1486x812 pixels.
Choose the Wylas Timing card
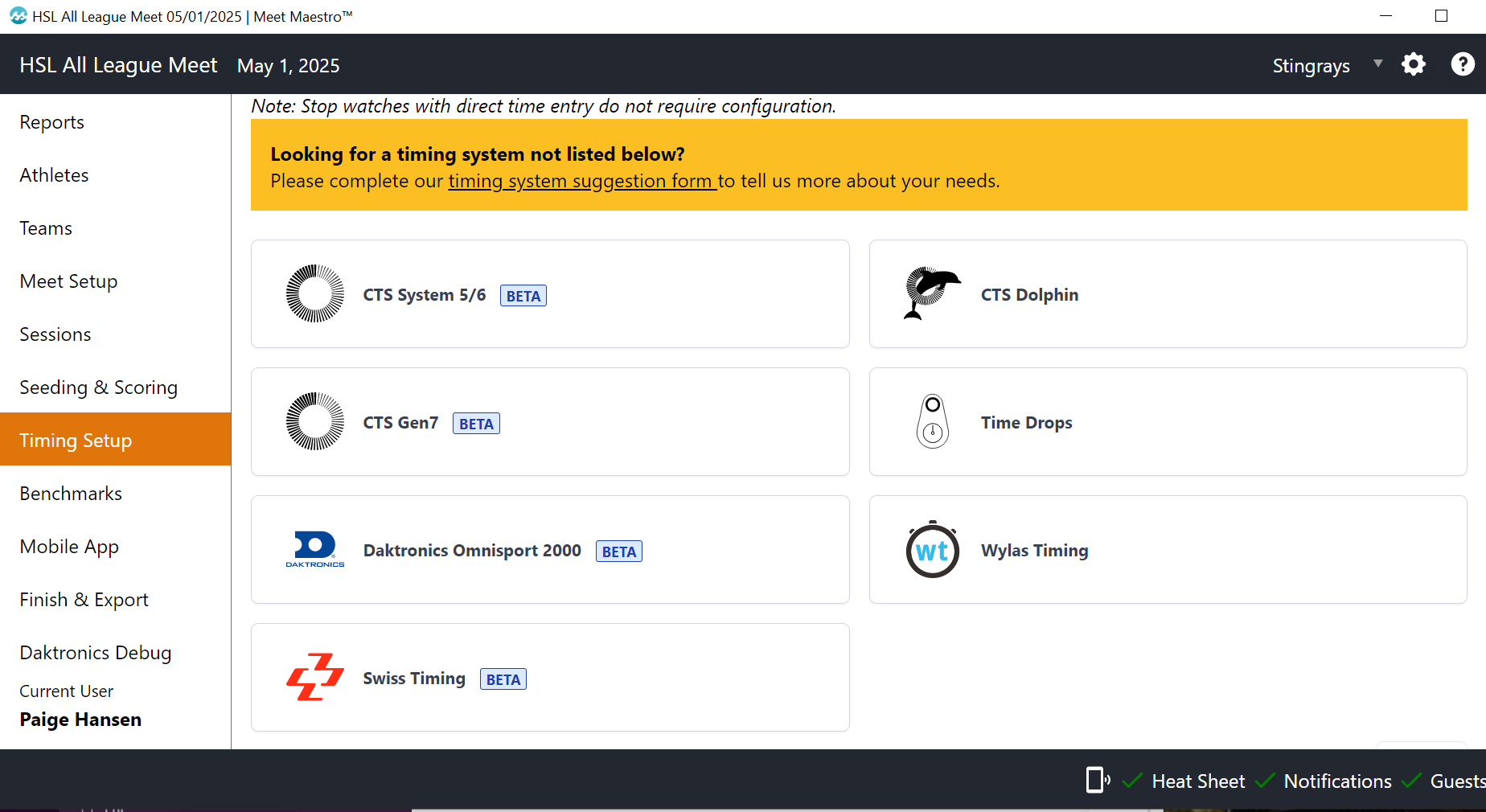(x=1168, y=549)
